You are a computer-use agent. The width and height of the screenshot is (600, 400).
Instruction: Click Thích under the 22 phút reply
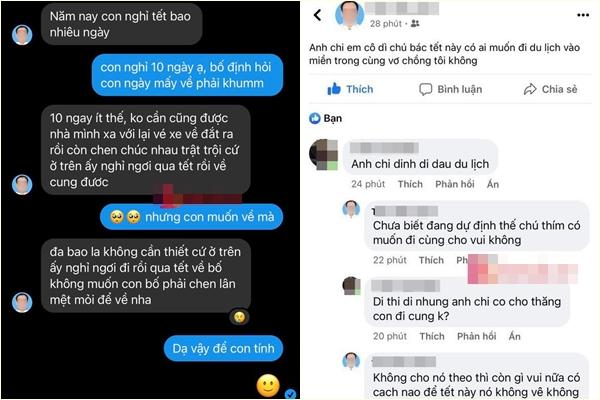431,260
